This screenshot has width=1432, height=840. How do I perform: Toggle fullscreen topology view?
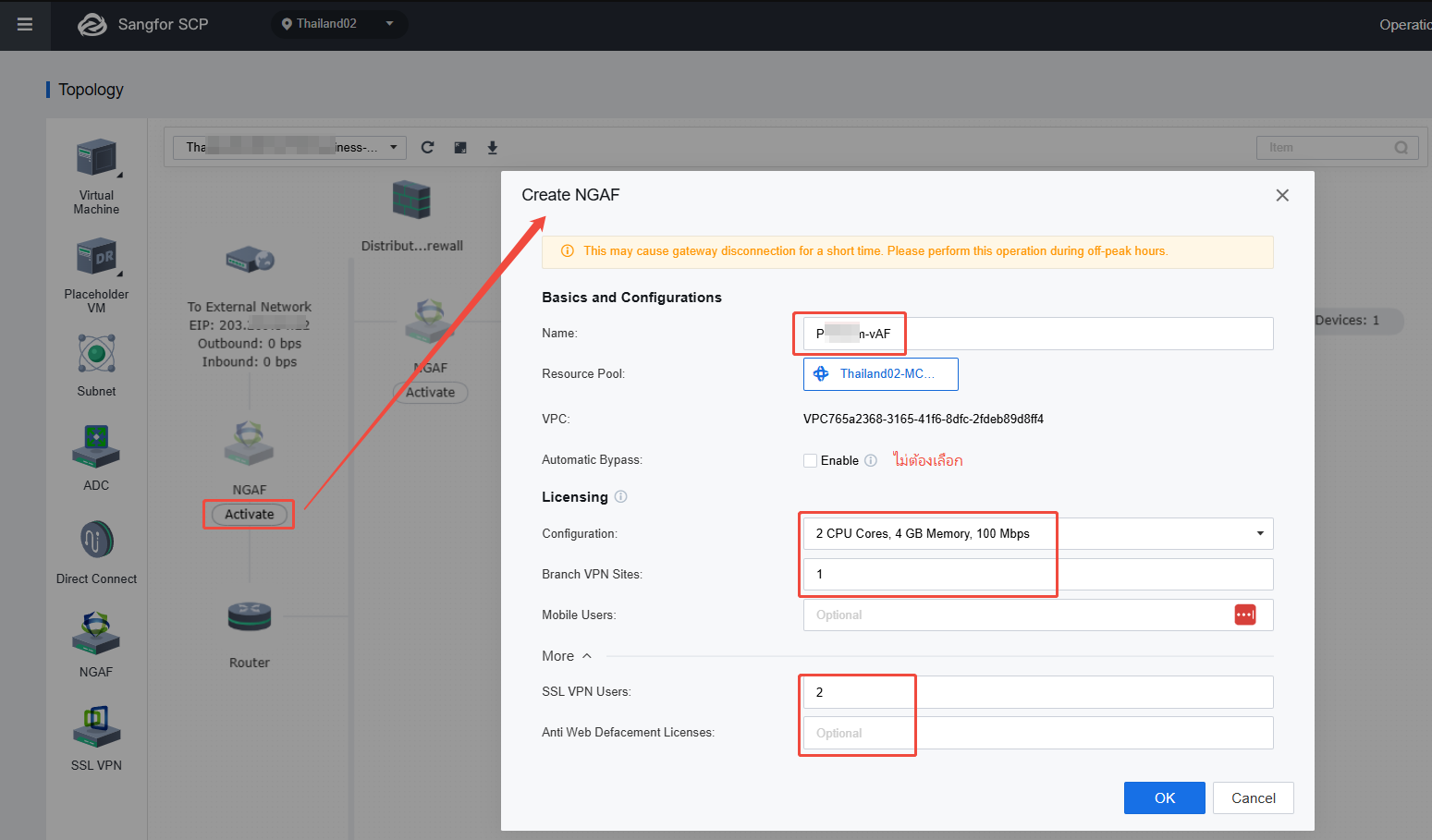(x=460, y=148)
